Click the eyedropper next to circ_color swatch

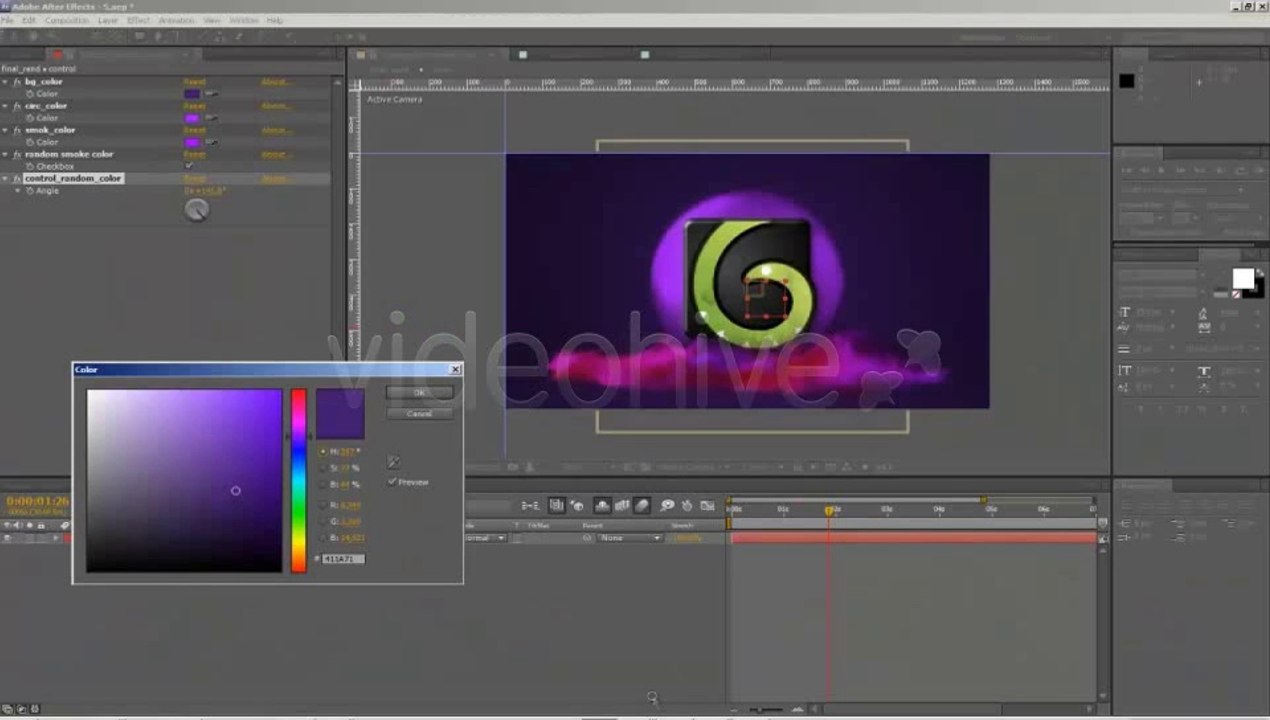click(x=212, y=118)
